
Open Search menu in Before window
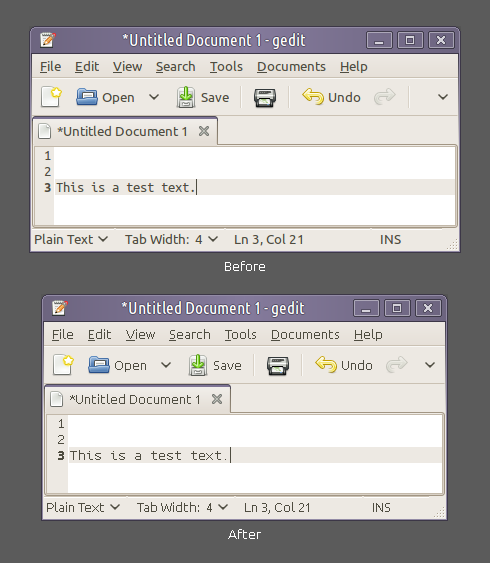(176, 67)
